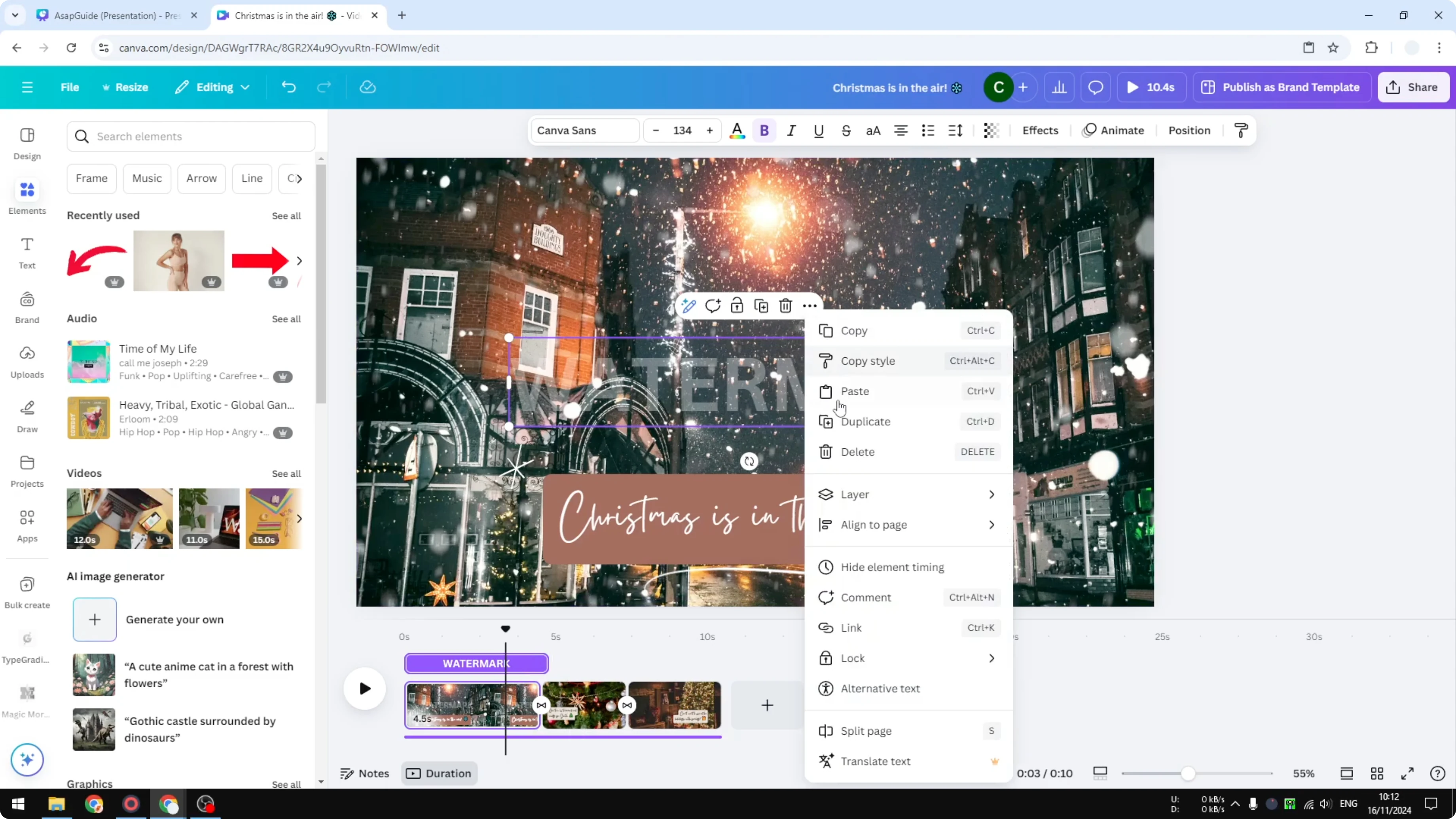Select the cute anime cat AI image thumbnail
This screenshot has width=1456, height=819.
[93, 674]
